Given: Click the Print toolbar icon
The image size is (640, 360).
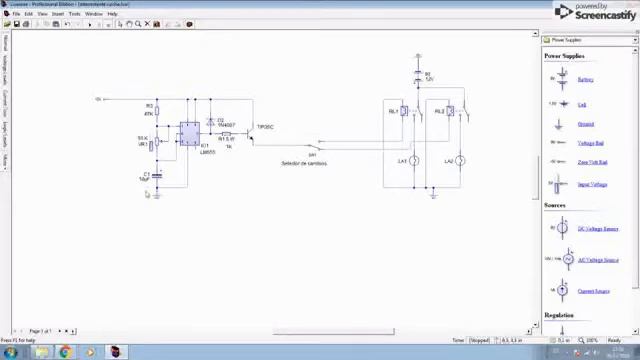Looking at the screenshot, I should click(x=26, y=24).
